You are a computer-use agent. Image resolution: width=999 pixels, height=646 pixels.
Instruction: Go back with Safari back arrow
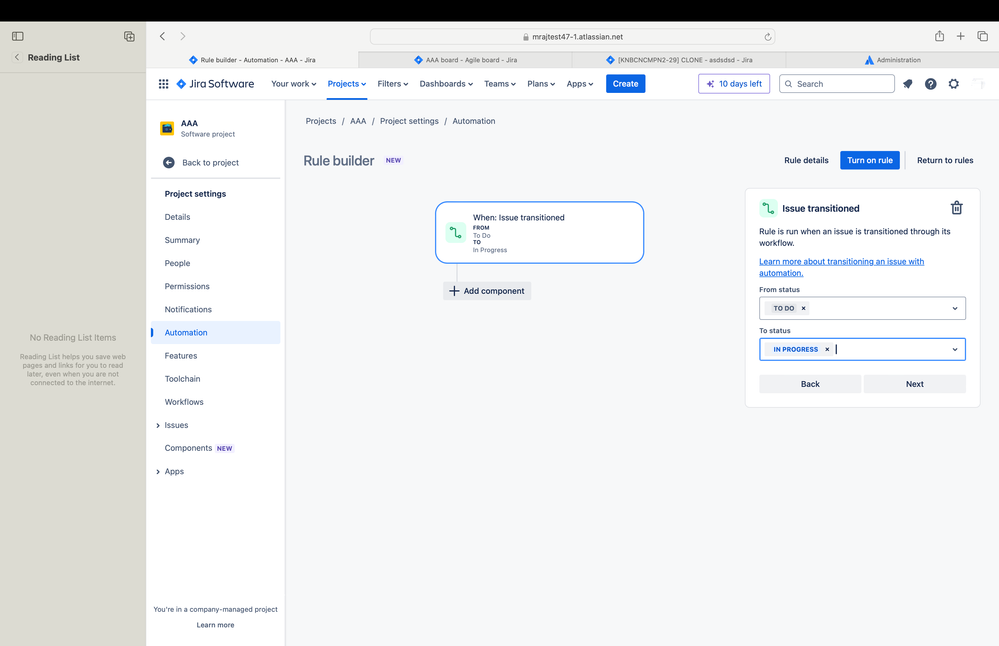click(x=162, y=36)
